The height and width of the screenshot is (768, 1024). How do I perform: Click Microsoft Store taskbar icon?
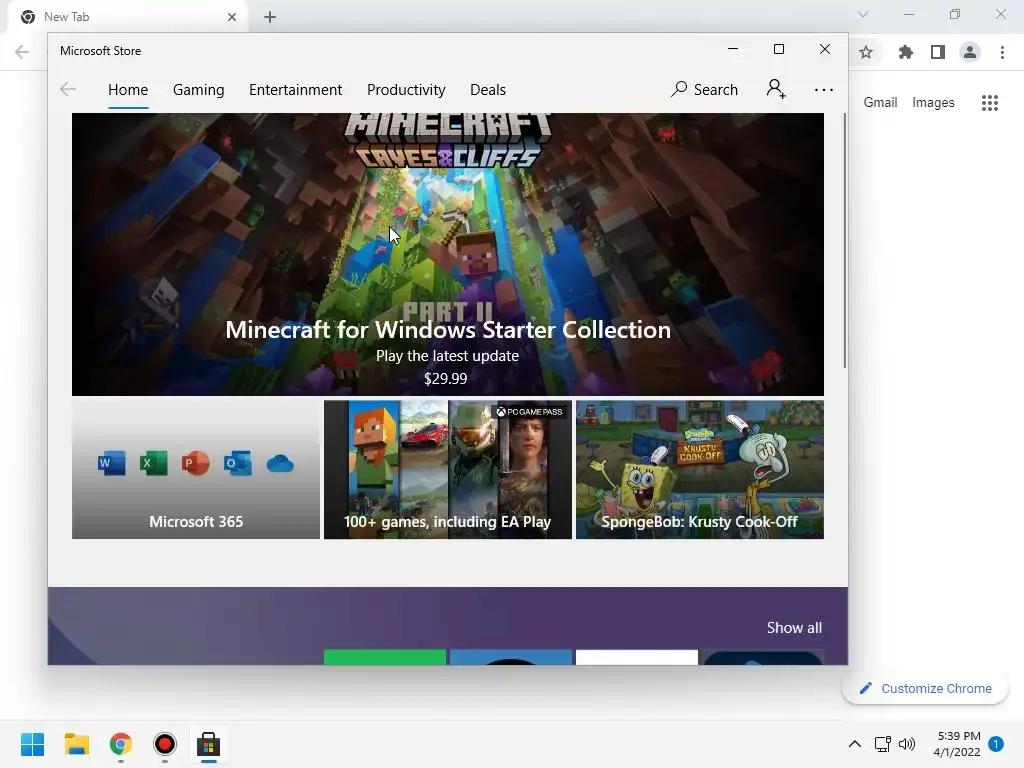tap(208, 744)
